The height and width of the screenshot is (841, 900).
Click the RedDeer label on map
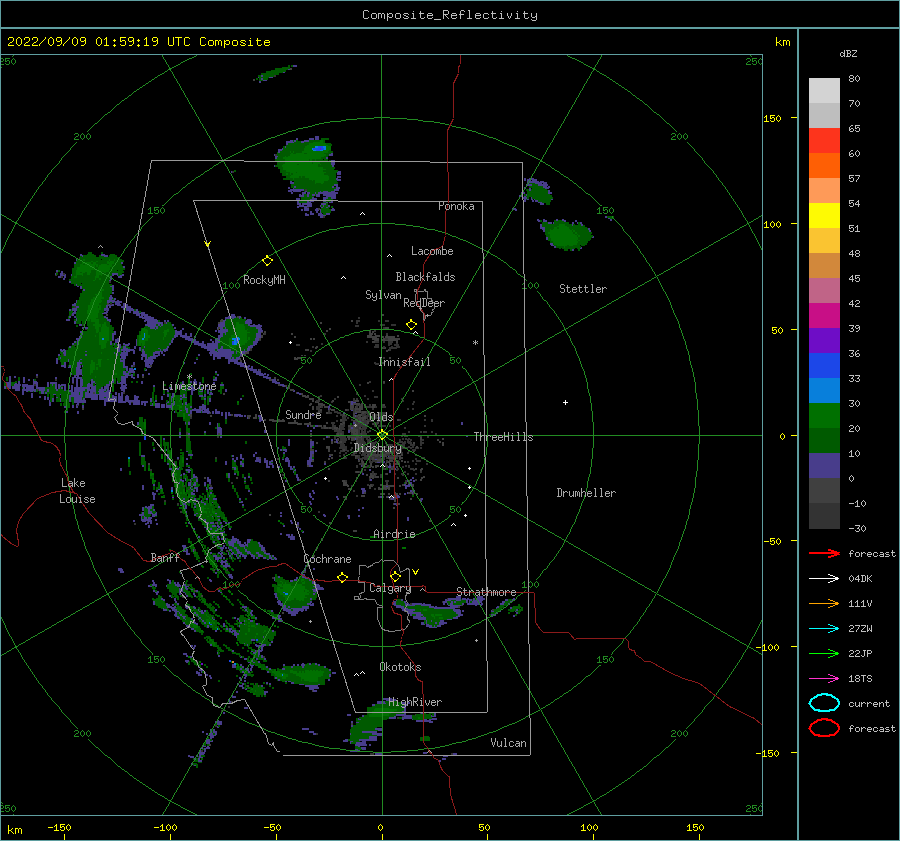point(424,303)
